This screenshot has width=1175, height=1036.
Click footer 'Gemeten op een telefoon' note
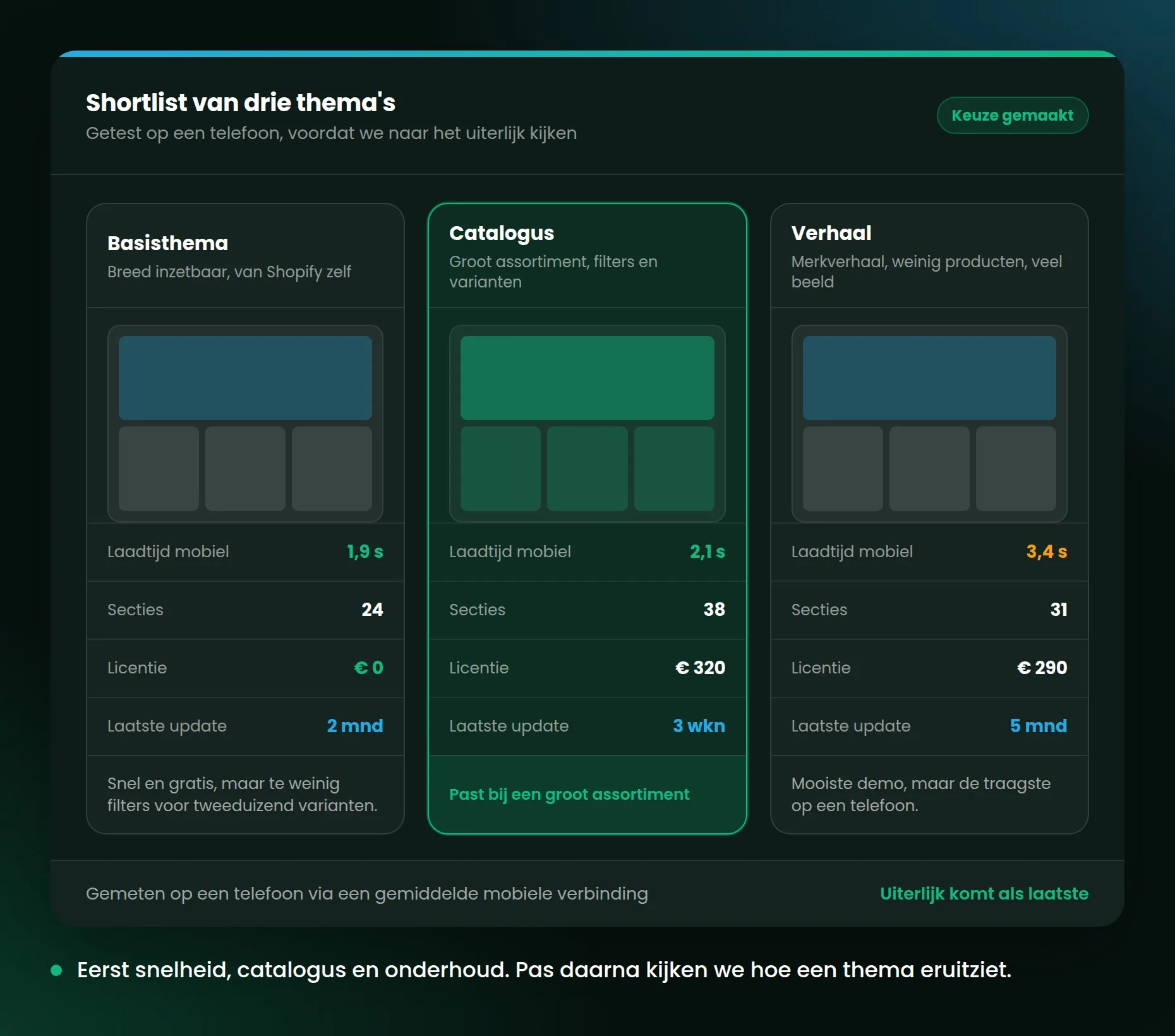point(367,893)
